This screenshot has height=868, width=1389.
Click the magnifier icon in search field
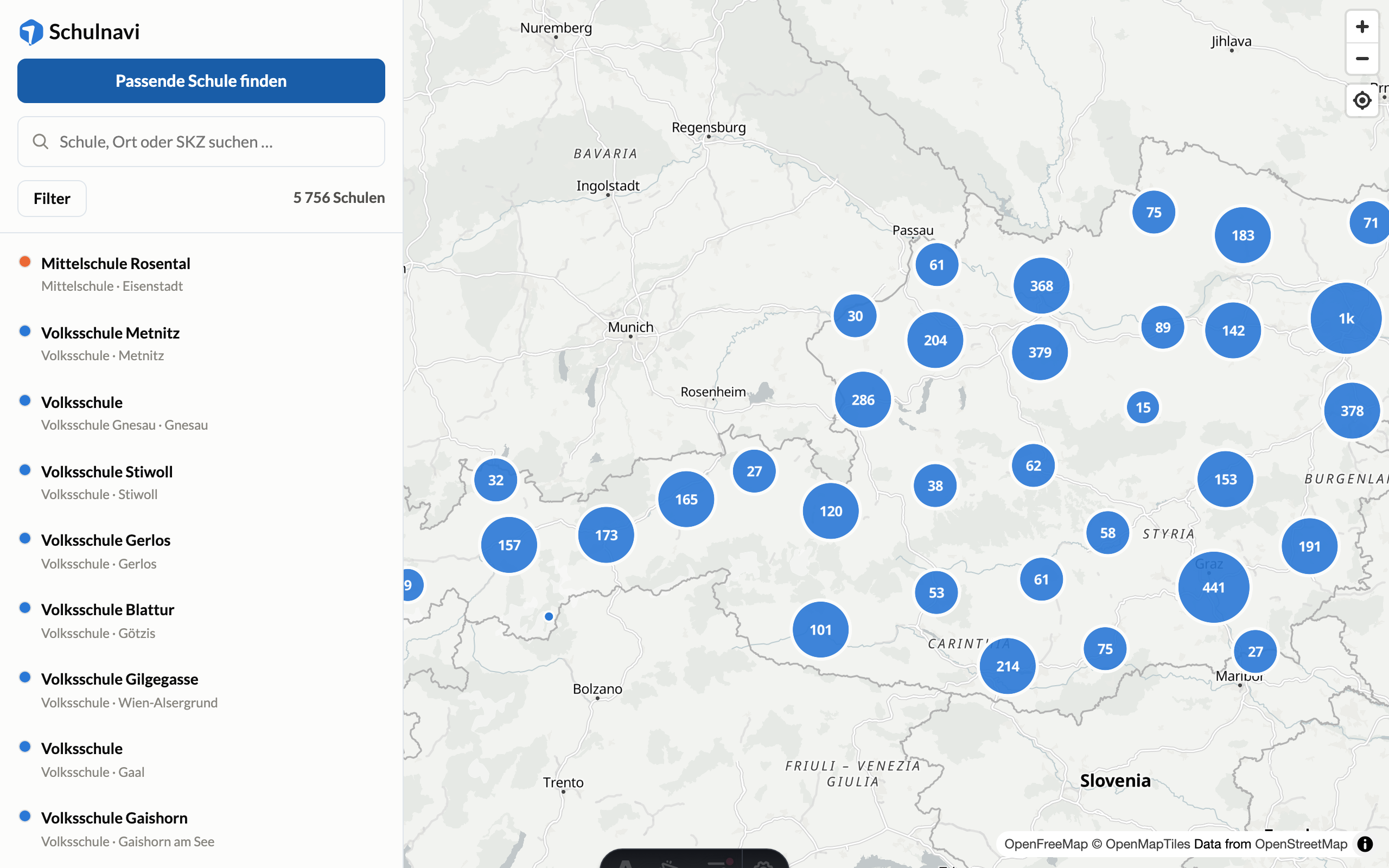(40, 142)
